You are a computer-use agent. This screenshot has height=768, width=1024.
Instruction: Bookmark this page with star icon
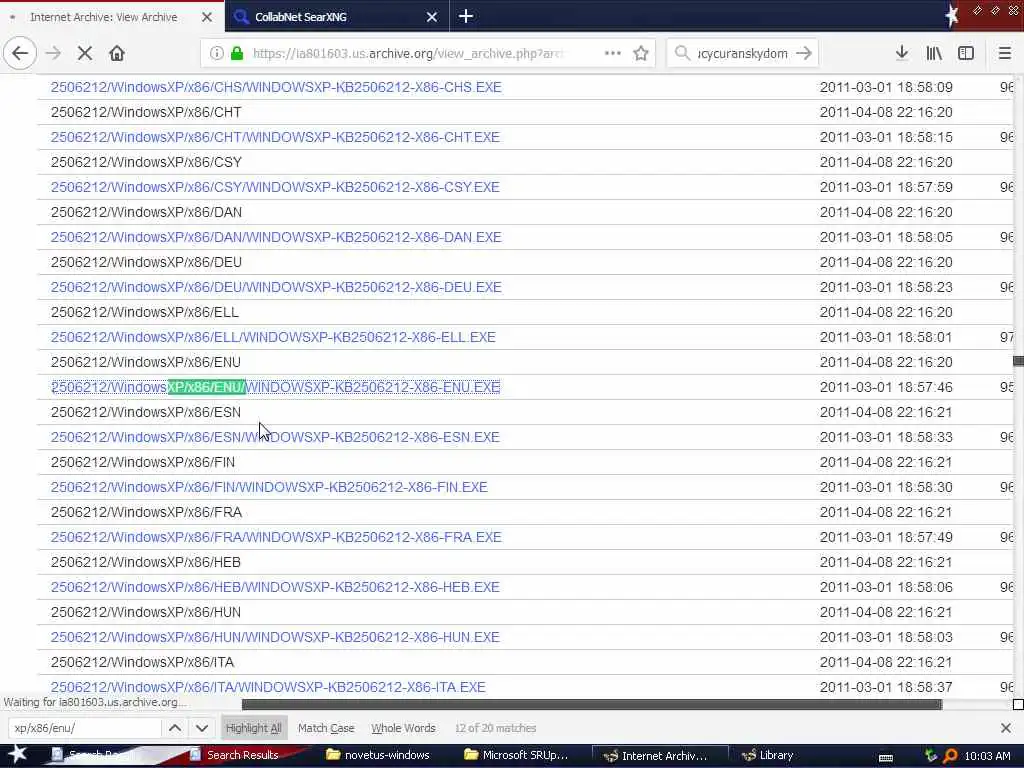(x=641, y=54)
